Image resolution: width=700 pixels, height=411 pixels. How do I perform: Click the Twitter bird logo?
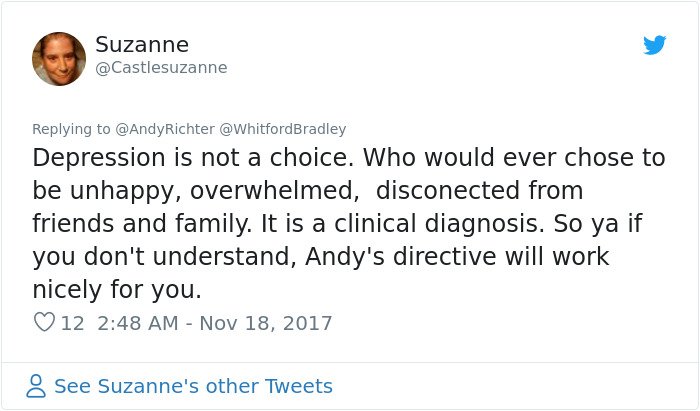point(654,45)
